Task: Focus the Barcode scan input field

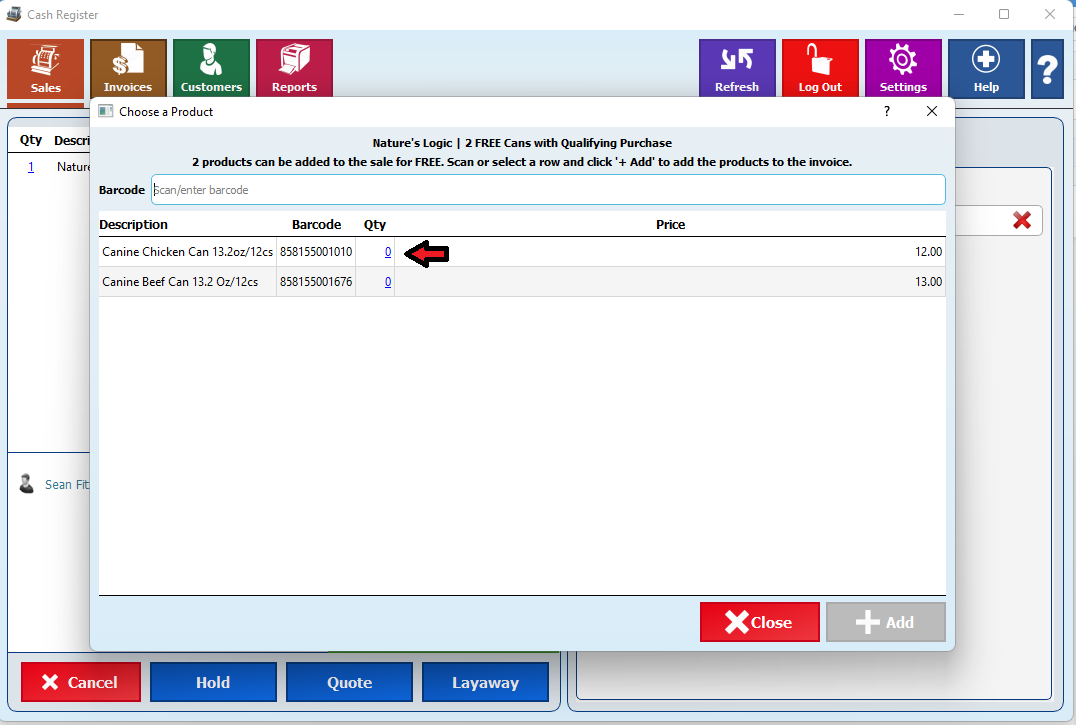Action: (x=547, y=190)
